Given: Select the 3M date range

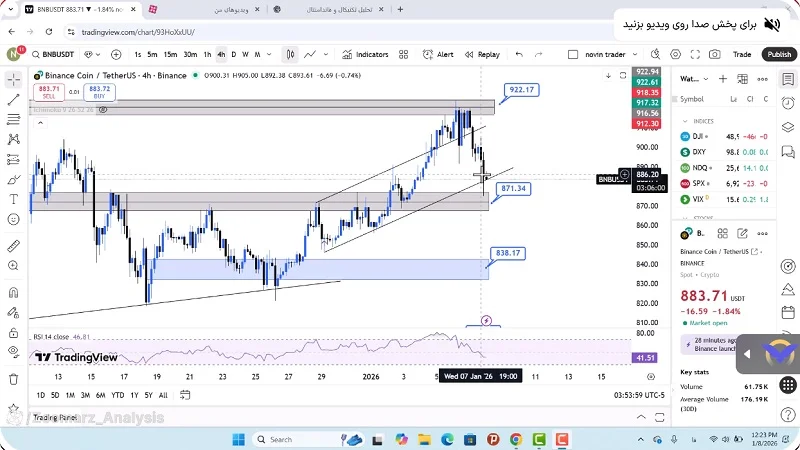Looking at the screenshot, I should (x=87, y=395).
